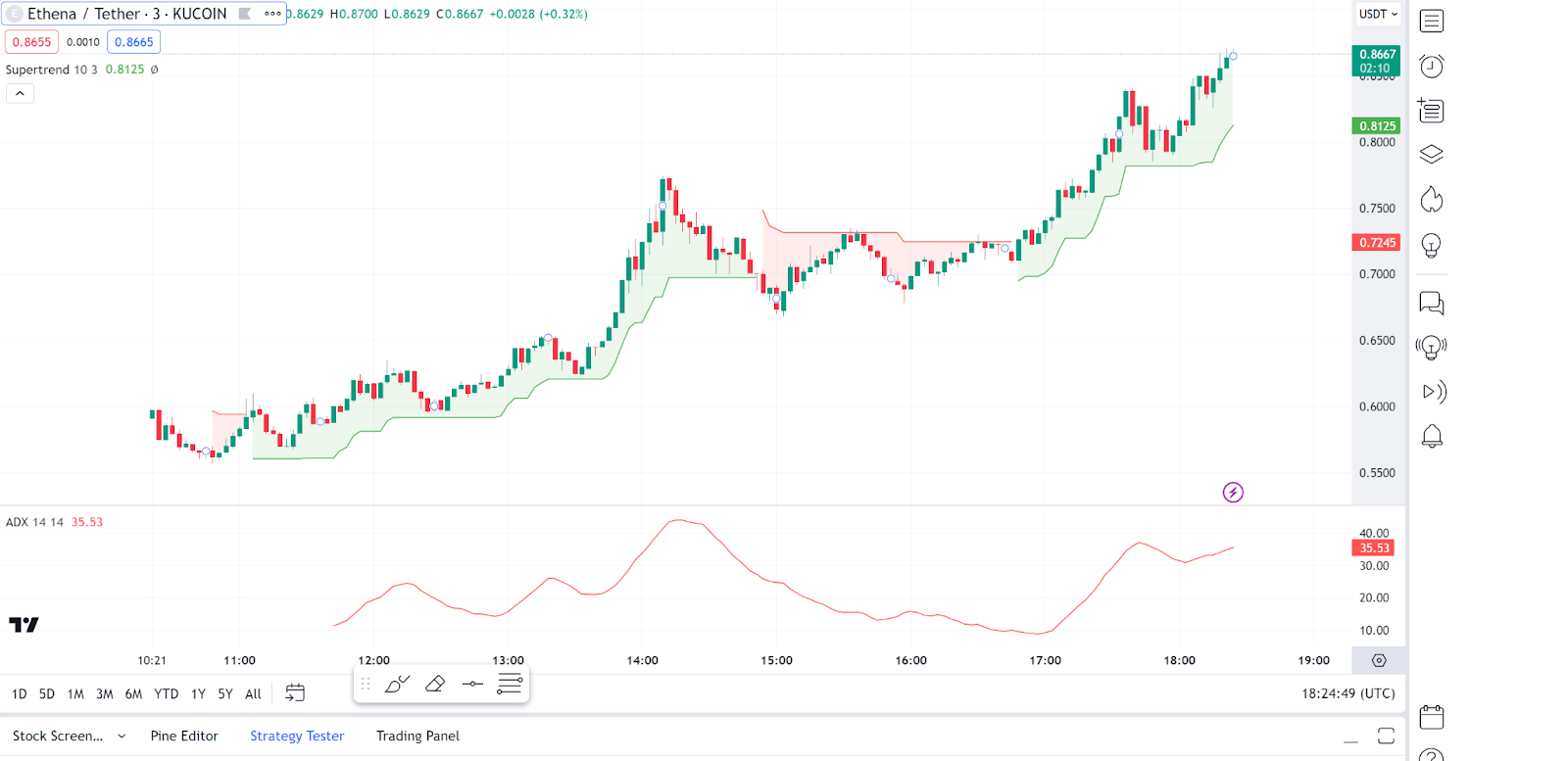Click the TradingView logo
Viewport: 1568px width, 761px height.
pyautogui.click(x=24, y=624)
